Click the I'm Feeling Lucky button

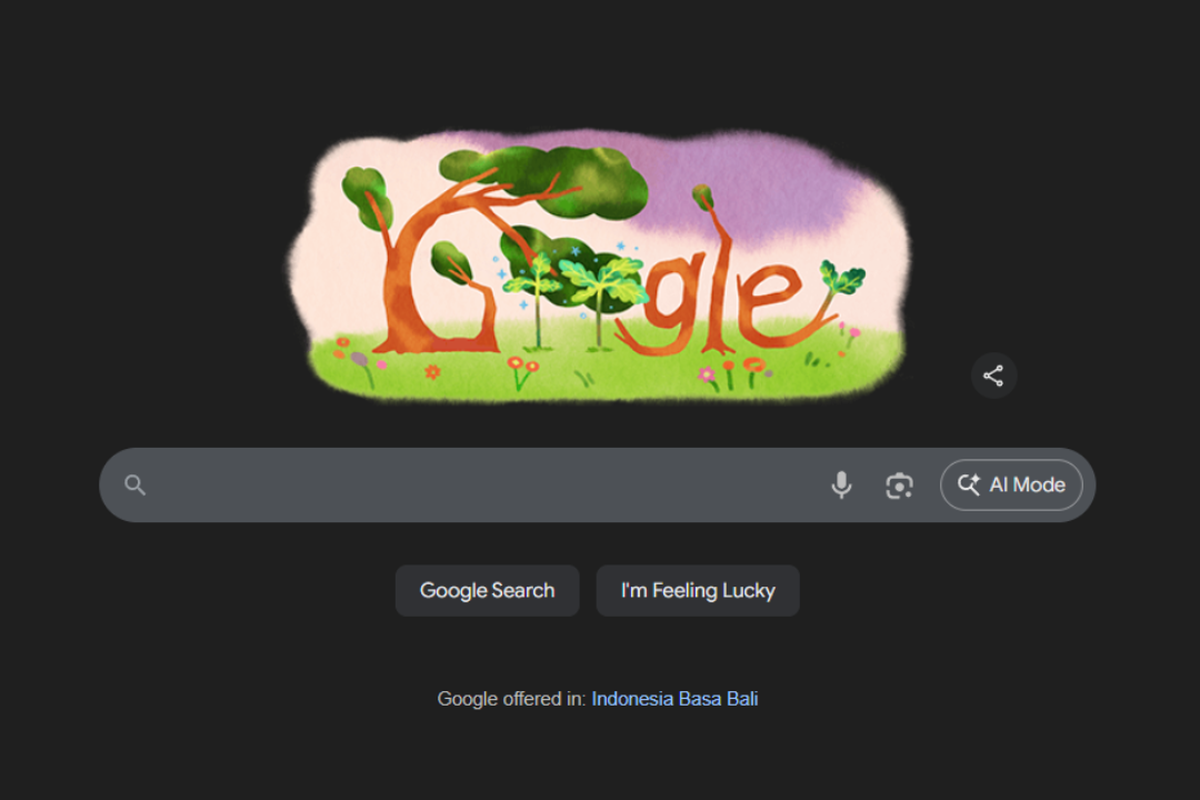698,590
